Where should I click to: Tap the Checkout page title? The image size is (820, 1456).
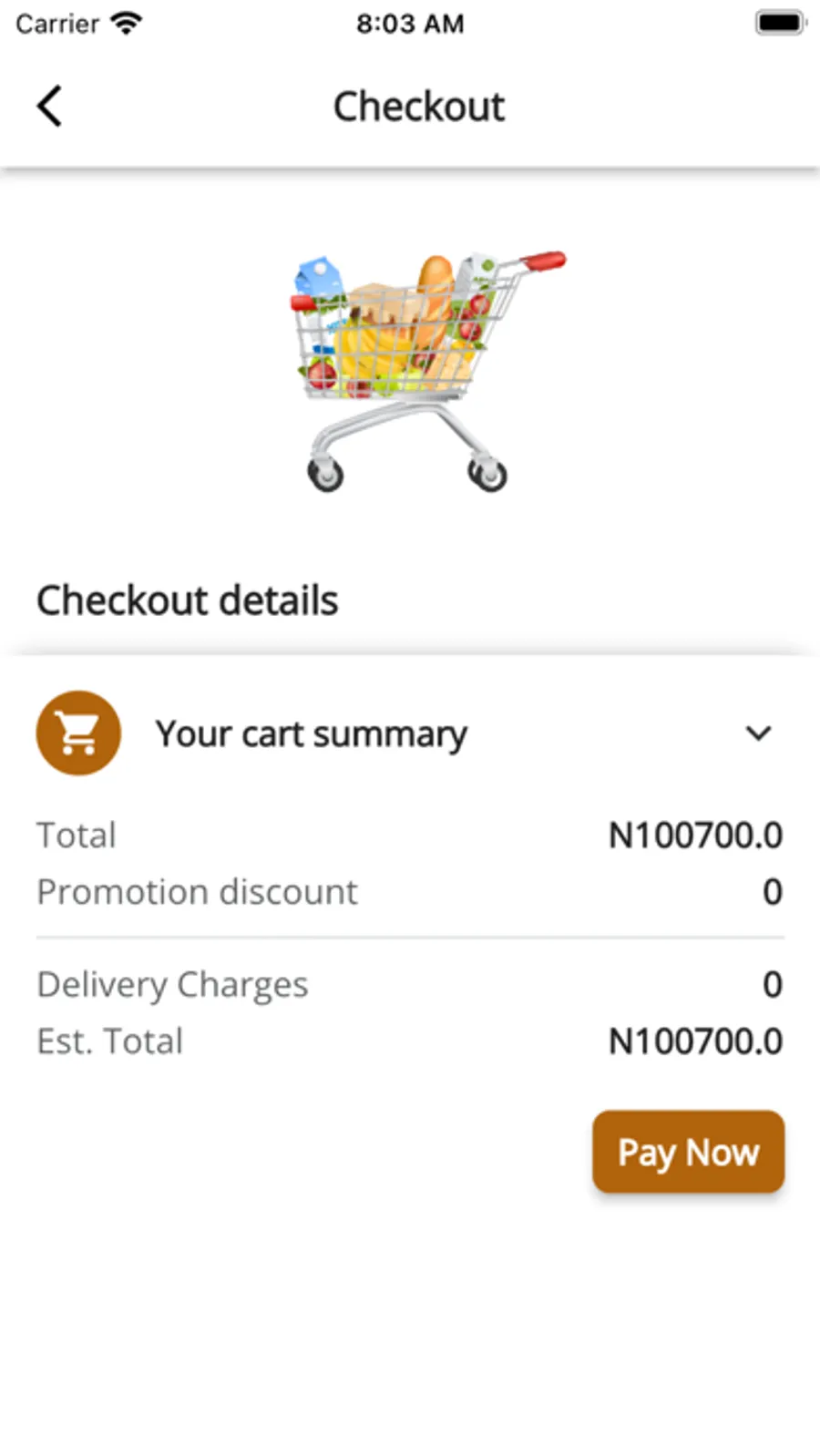(x=418, y=107)
